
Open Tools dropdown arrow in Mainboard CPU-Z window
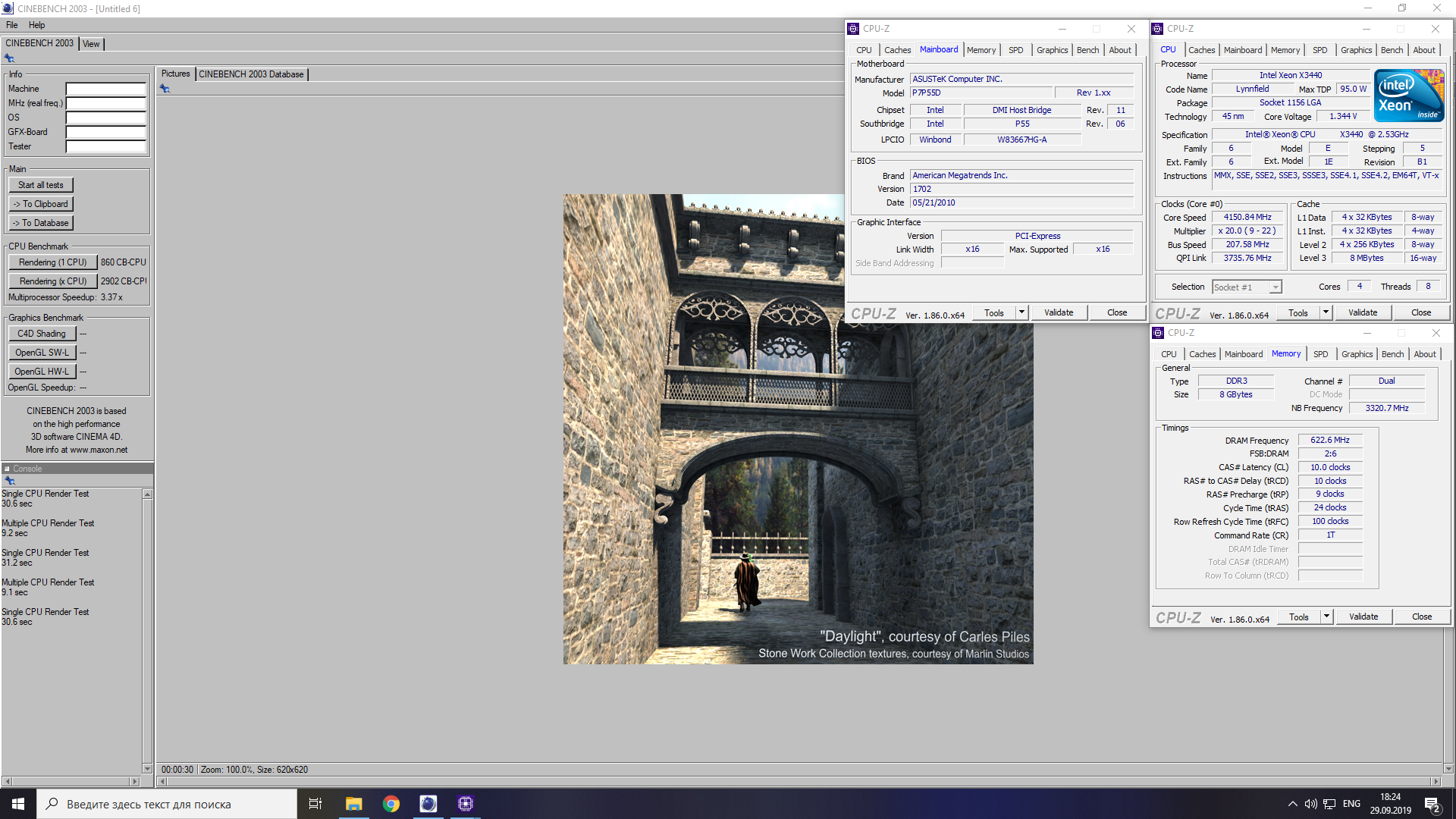point(1021,312)
